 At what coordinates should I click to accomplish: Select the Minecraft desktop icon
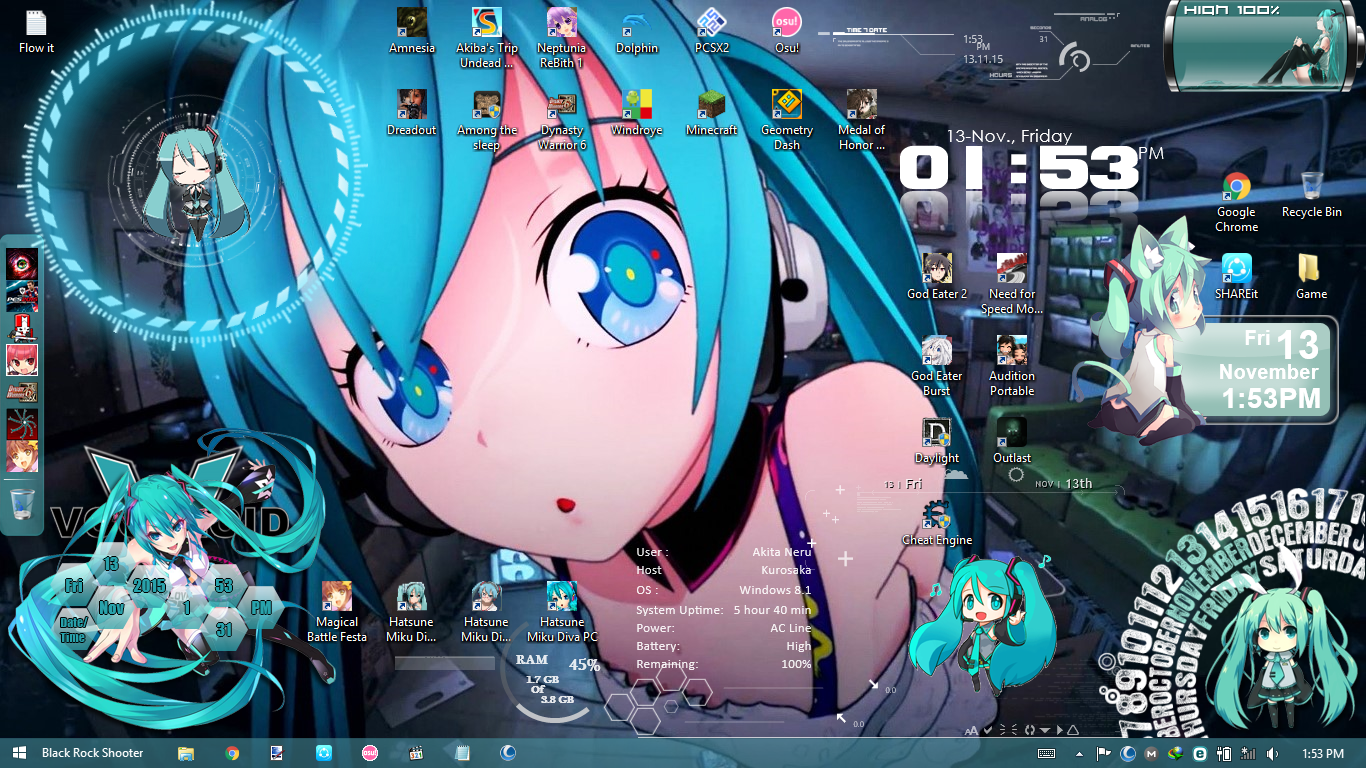pyautogui.click(x=712, y=113)
